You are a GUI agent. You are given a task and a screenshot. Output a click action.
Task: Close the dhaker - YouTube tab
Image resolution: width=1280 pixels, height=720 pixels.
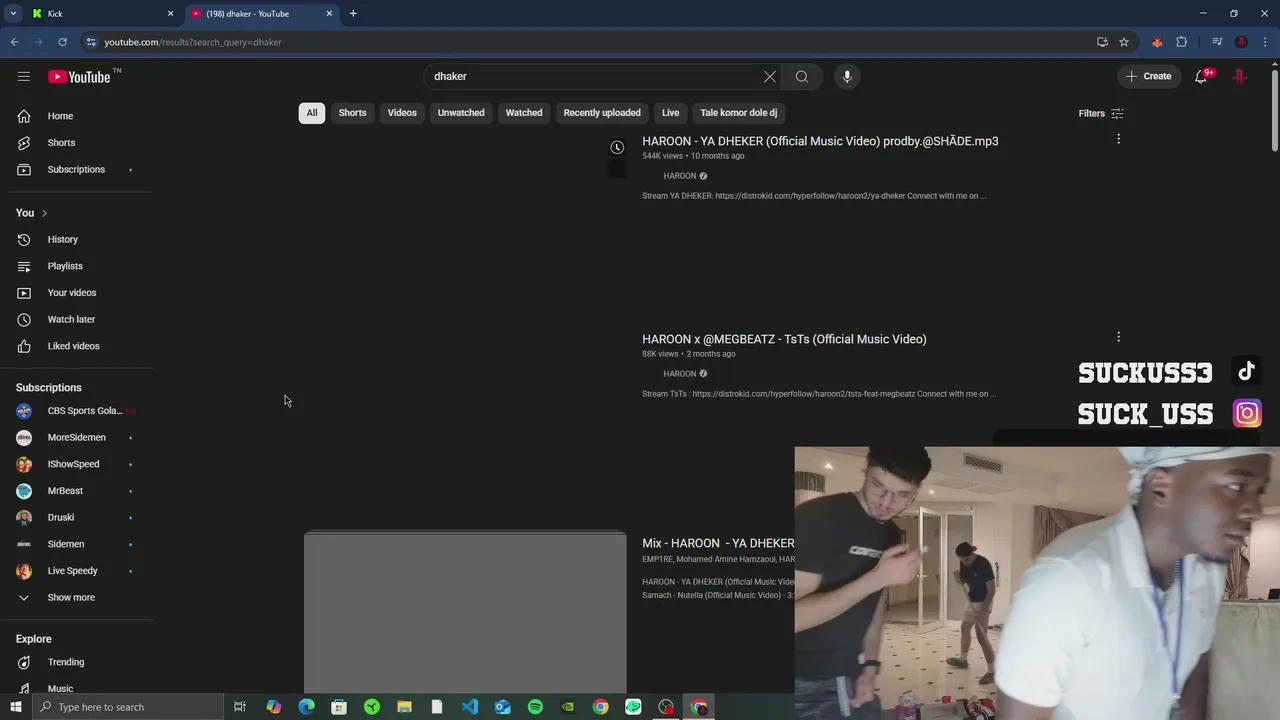(x=327, y=14)
